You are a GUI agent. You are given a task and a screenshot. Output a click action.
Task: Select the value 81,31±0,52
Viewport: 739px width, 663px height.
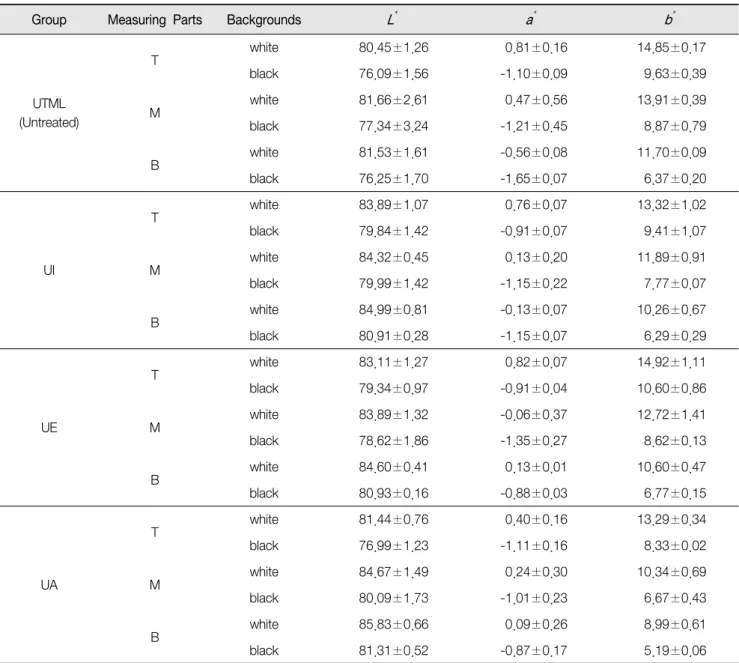(394, 651)
